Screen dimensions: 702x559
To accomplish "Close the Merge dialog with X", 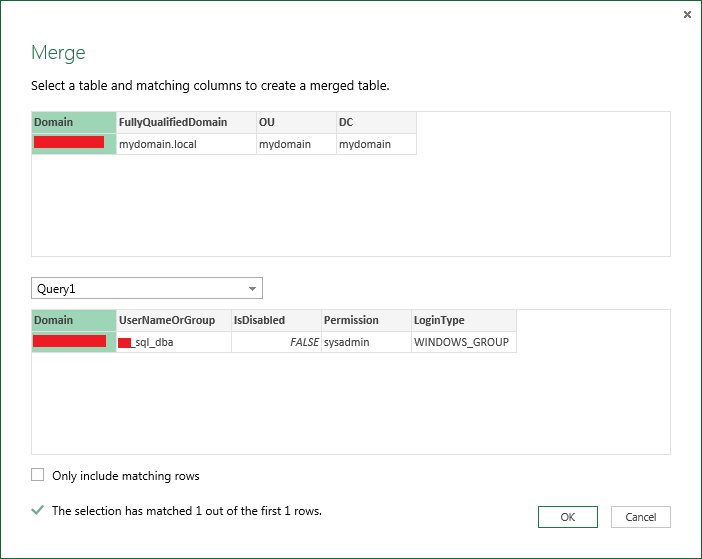I will (x=687, y=15).
